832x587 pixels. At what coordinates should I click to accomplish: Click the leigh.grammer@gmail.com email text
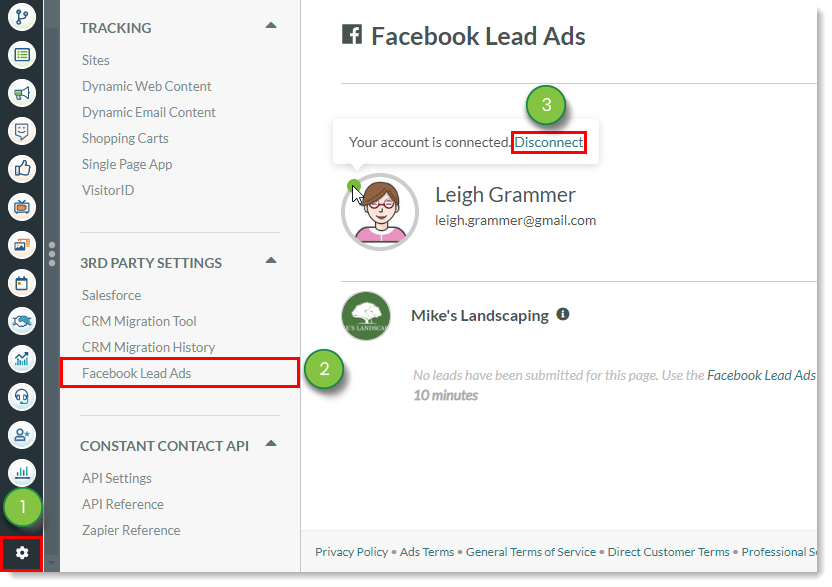click(515, 220)
